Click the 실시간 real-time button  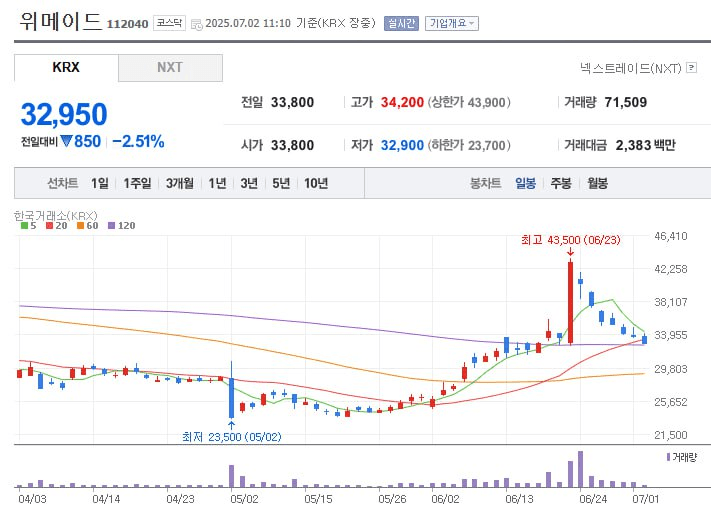[x=401, y=24]
